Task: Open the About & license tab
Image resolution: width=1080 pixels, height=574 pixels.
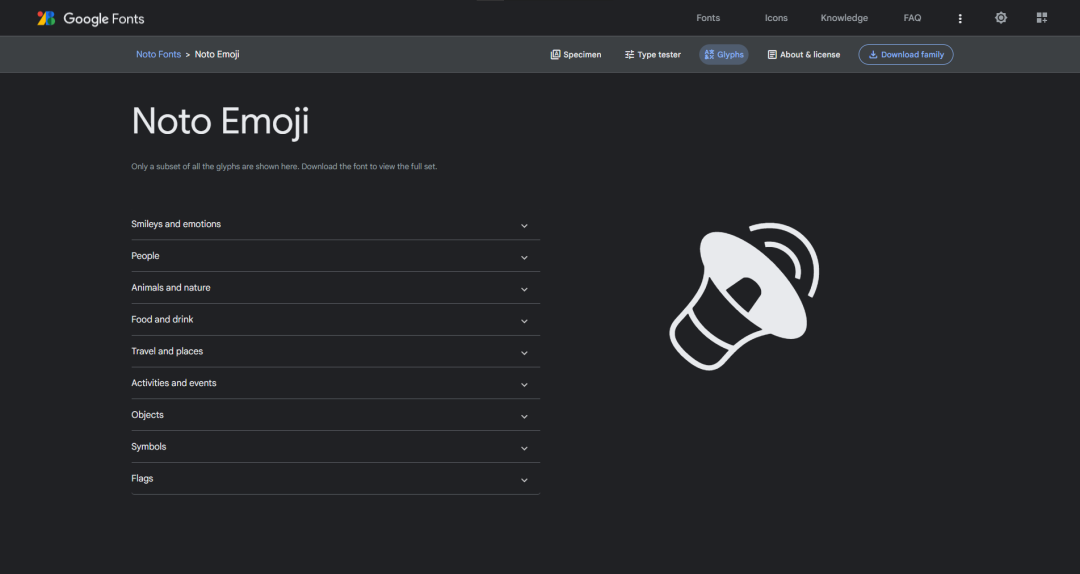Action: [804, 54]
